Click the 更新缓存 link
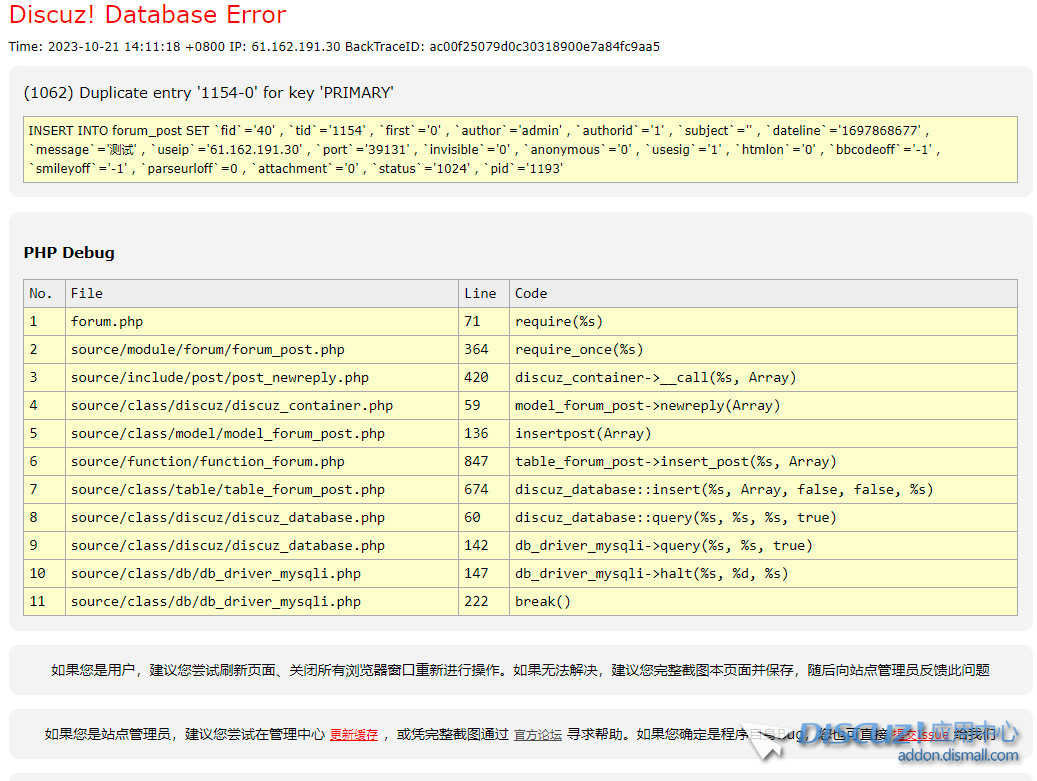This screenshot has height=781, width=1037. (x=354, y=734)
